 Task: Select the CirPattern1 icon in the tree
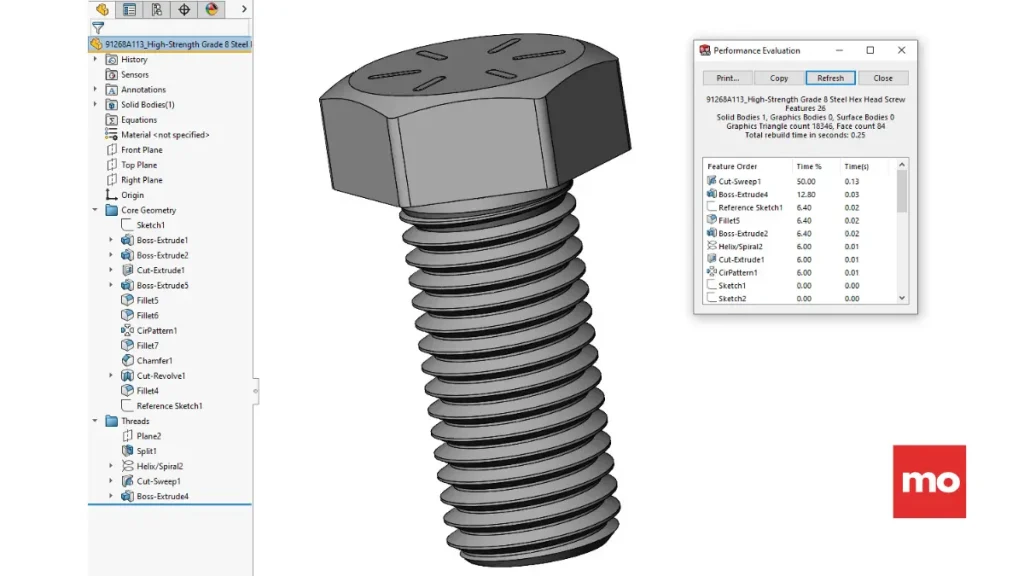pyautogui.click(x=127, y=330)
